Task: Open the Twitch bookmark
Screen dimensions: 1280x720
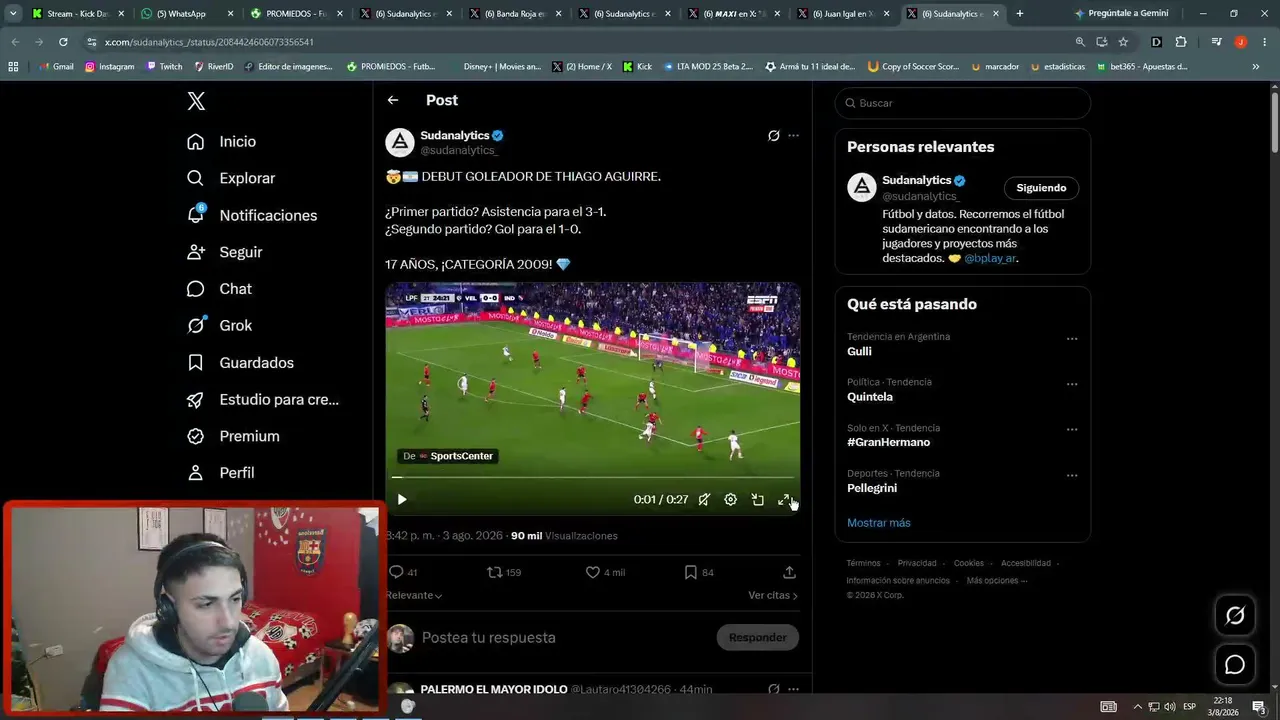Action: click(x=164, y=67)
